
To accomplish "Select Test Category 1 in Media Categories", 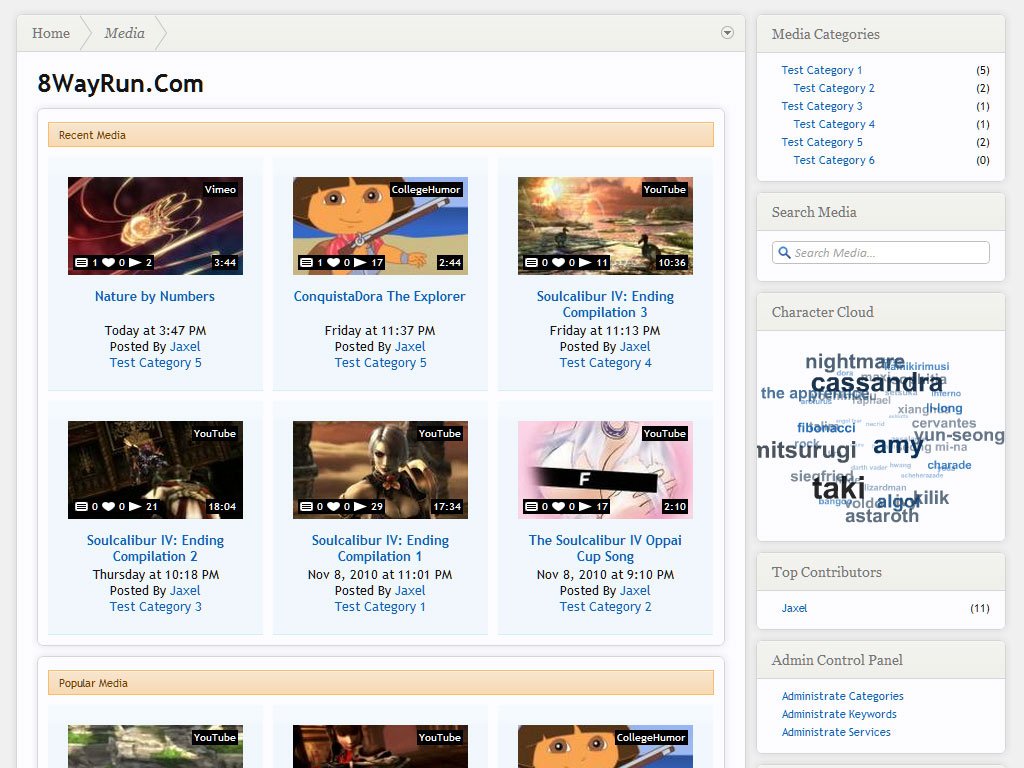I will tap(822, 70).
